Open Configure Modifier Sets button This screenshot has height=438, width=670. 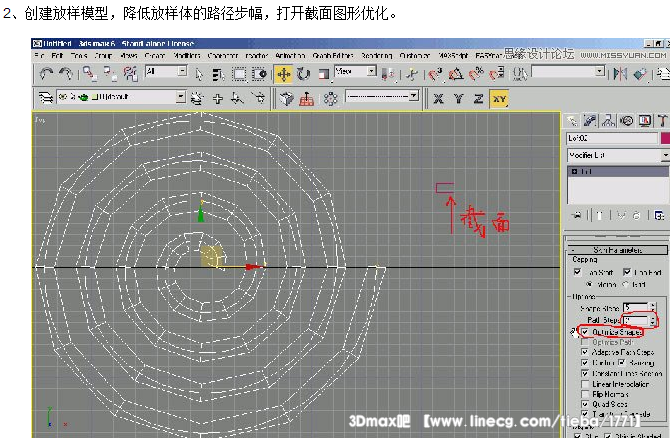(x=658, y=215)
